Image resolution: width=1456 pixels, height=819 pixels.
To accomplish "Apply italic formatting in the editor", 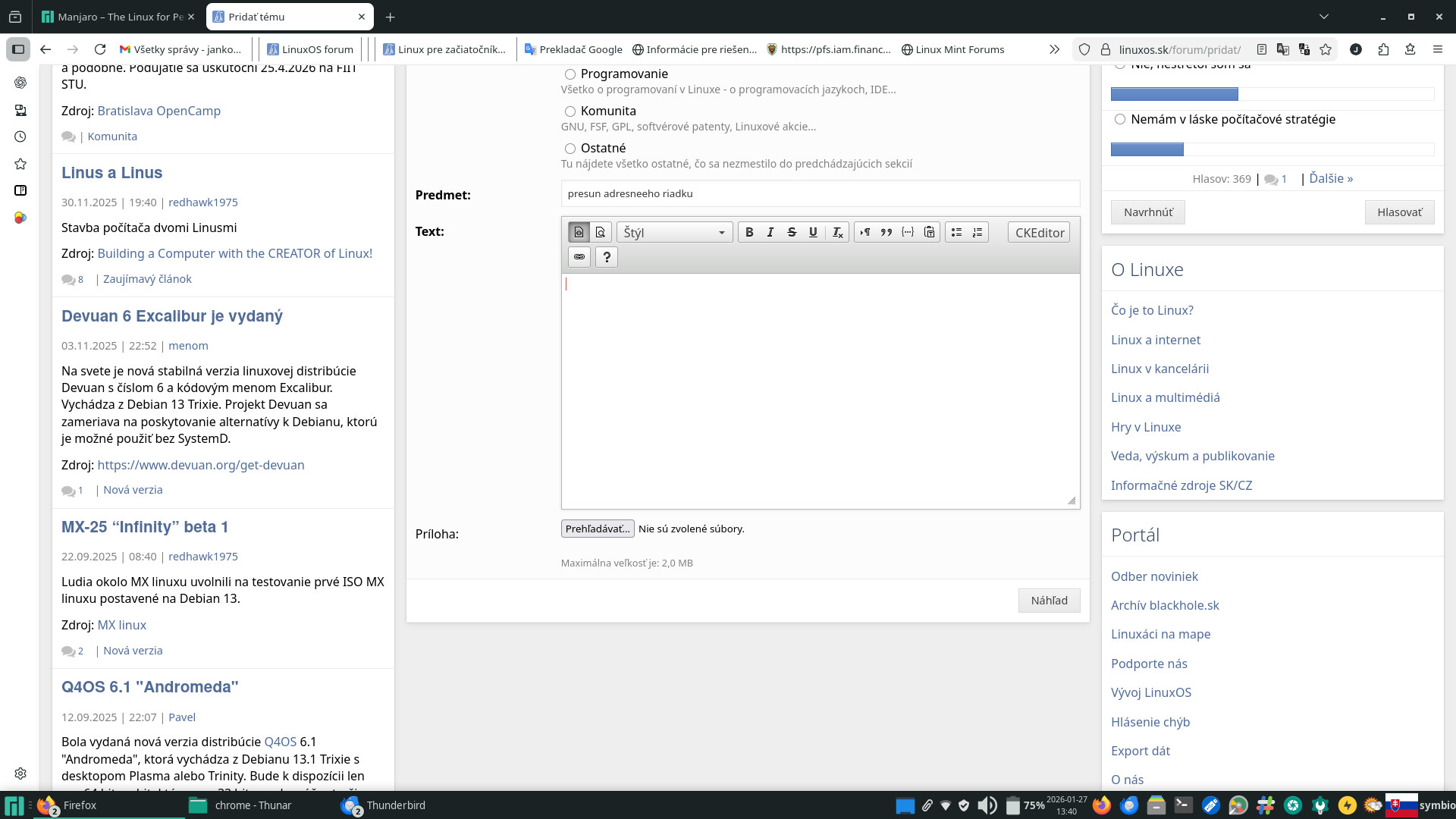I will click(x=770, y=233).
